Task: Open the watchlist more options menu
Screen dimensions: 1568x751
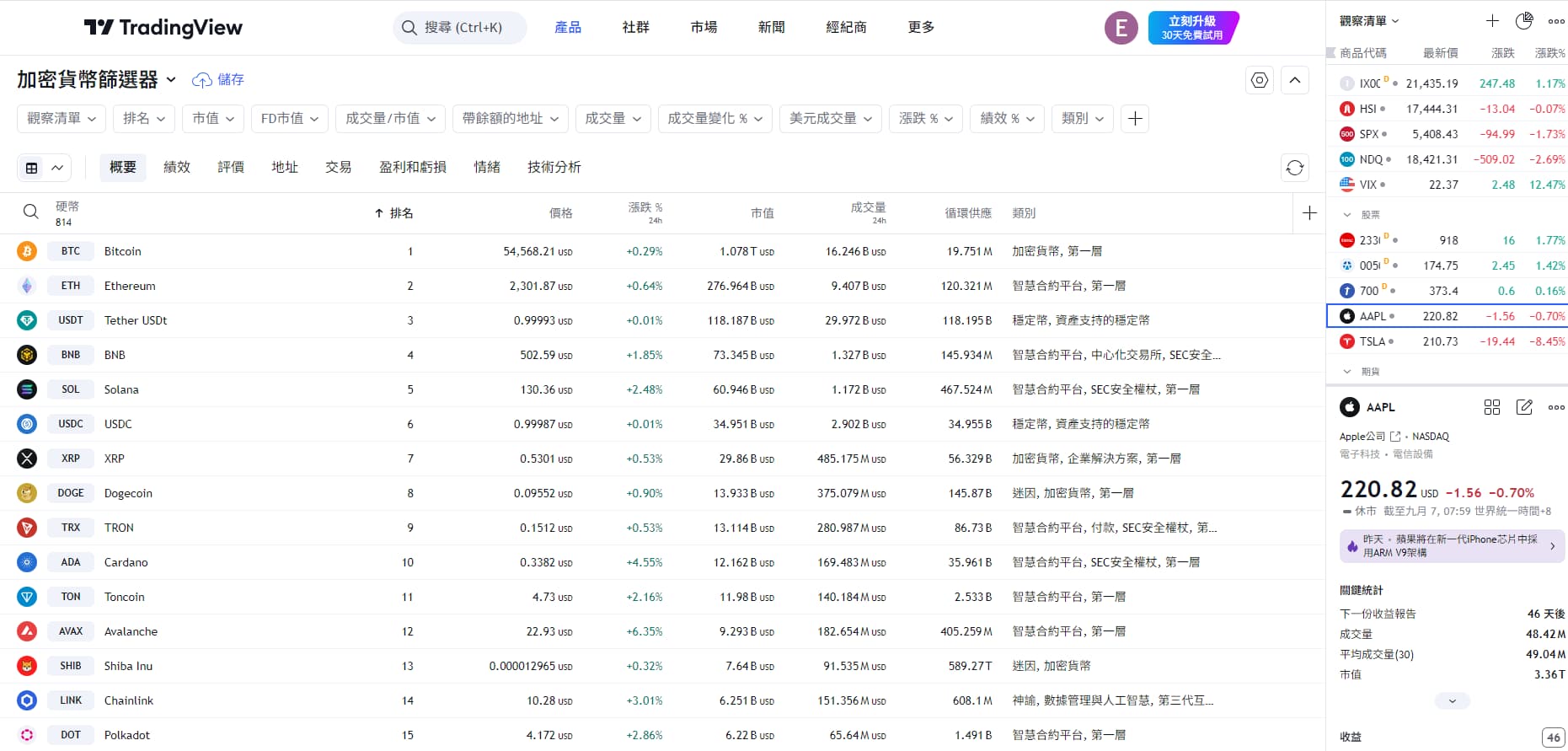Action: (x=1555, y=21)
